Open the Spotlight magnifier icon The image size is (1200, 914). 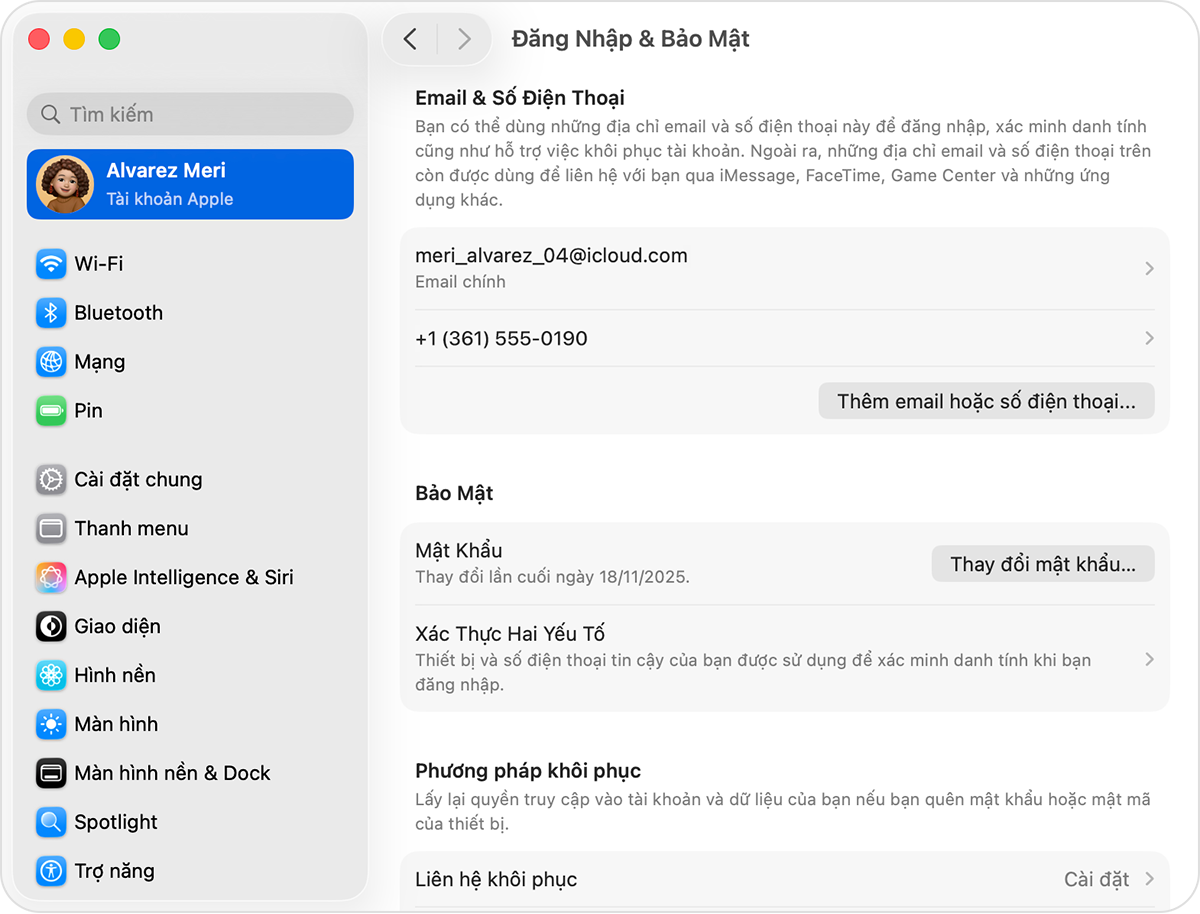click(51, 822)
